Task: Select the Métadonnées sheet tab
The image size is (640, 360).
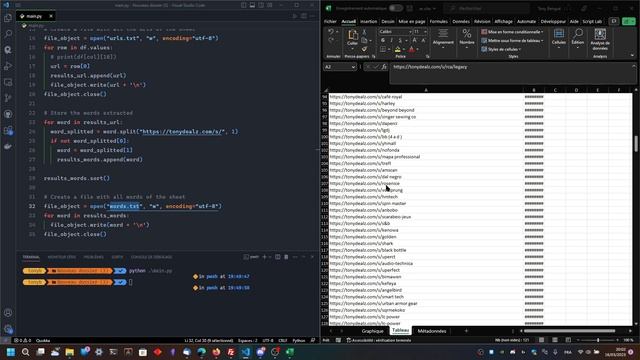Action: (x=432, y=331)
